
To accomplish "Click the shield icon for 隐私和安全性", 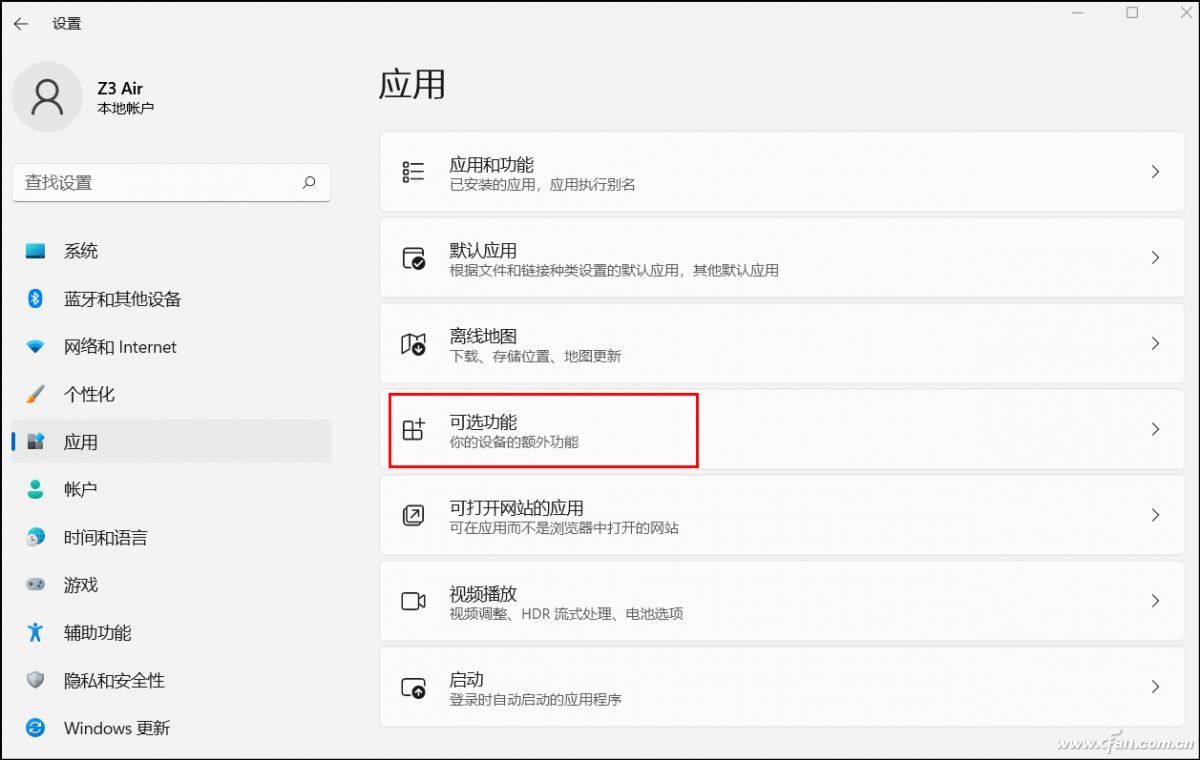I will 36,680.
